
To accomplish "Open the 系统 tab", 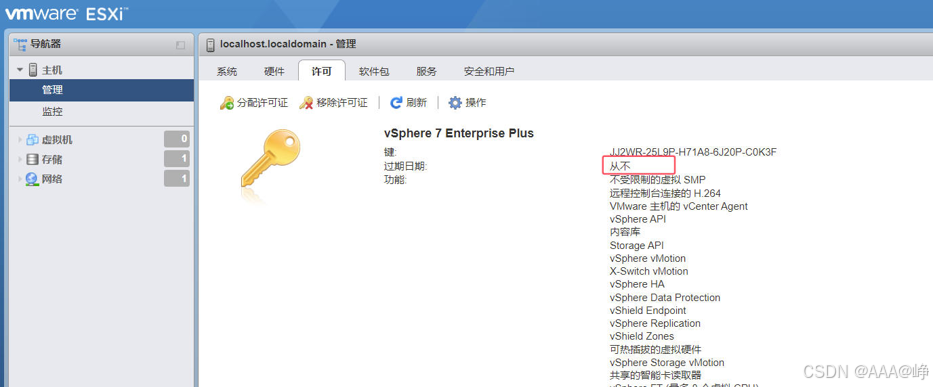I will [227, 71].
